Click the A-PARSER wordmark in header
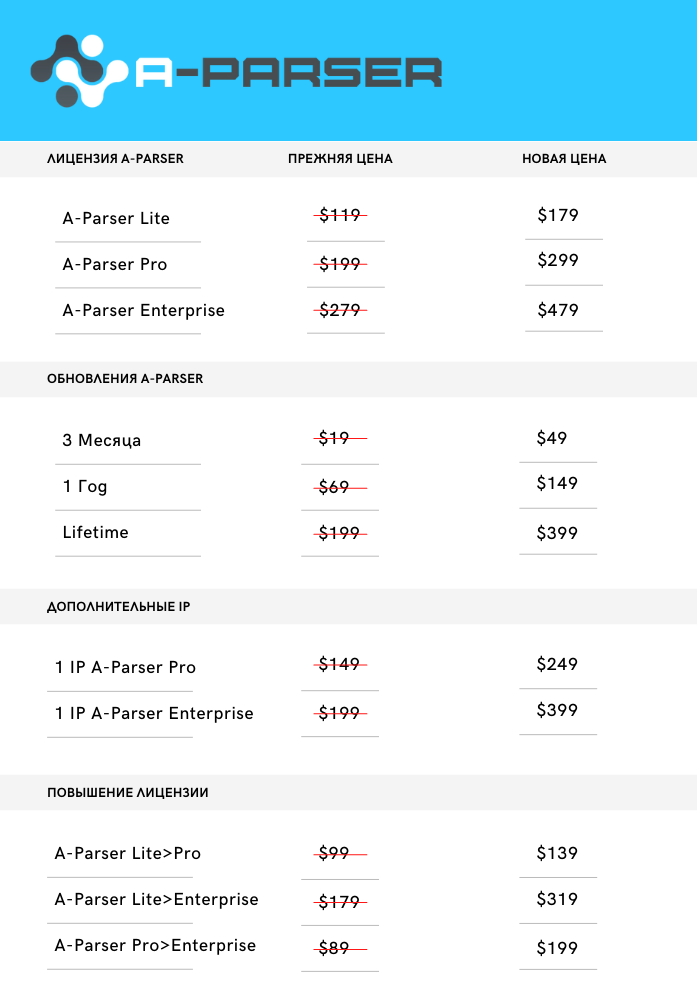Image resolution: width=697 pixels, height=989 pixels. pos(288,73)
